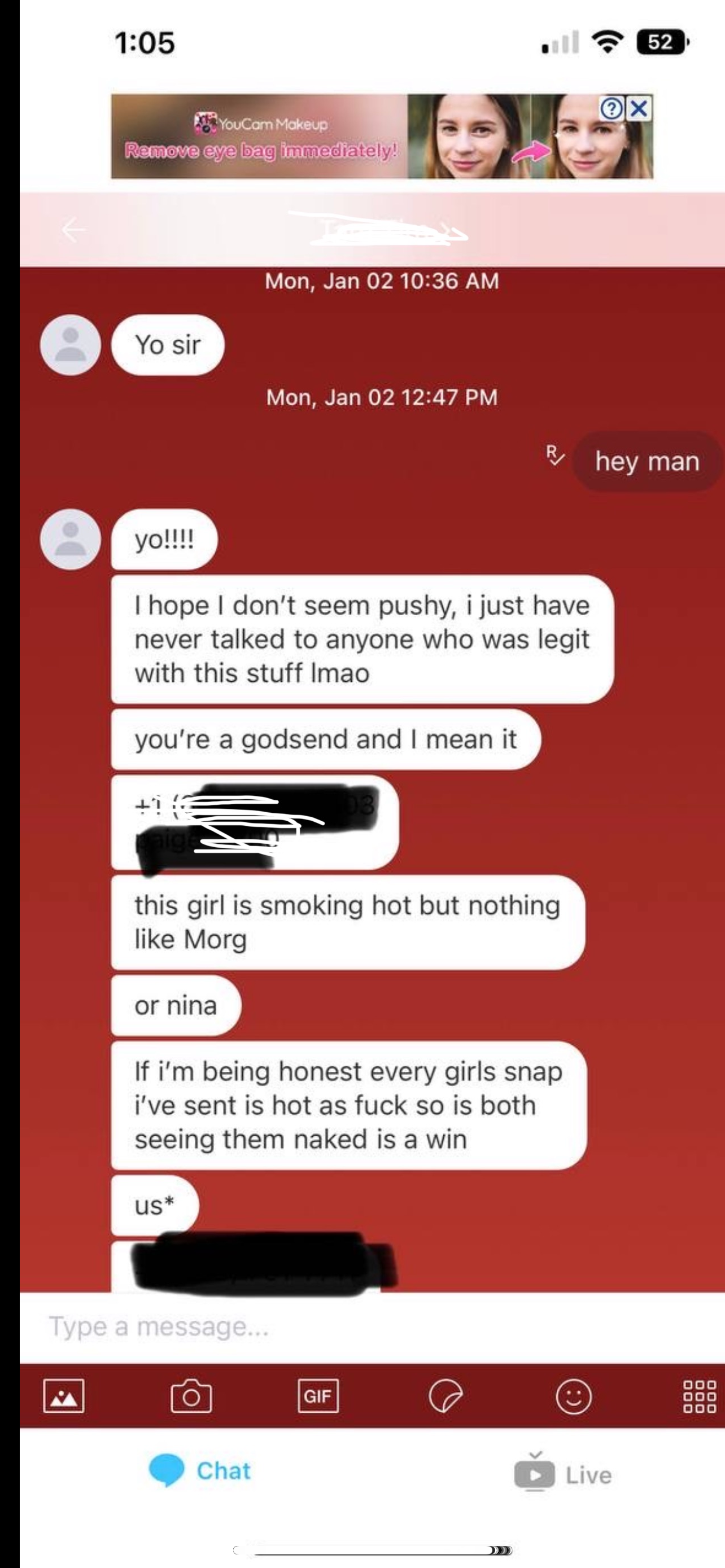Close the YouCam Makeup ad banner

point(639,109)
